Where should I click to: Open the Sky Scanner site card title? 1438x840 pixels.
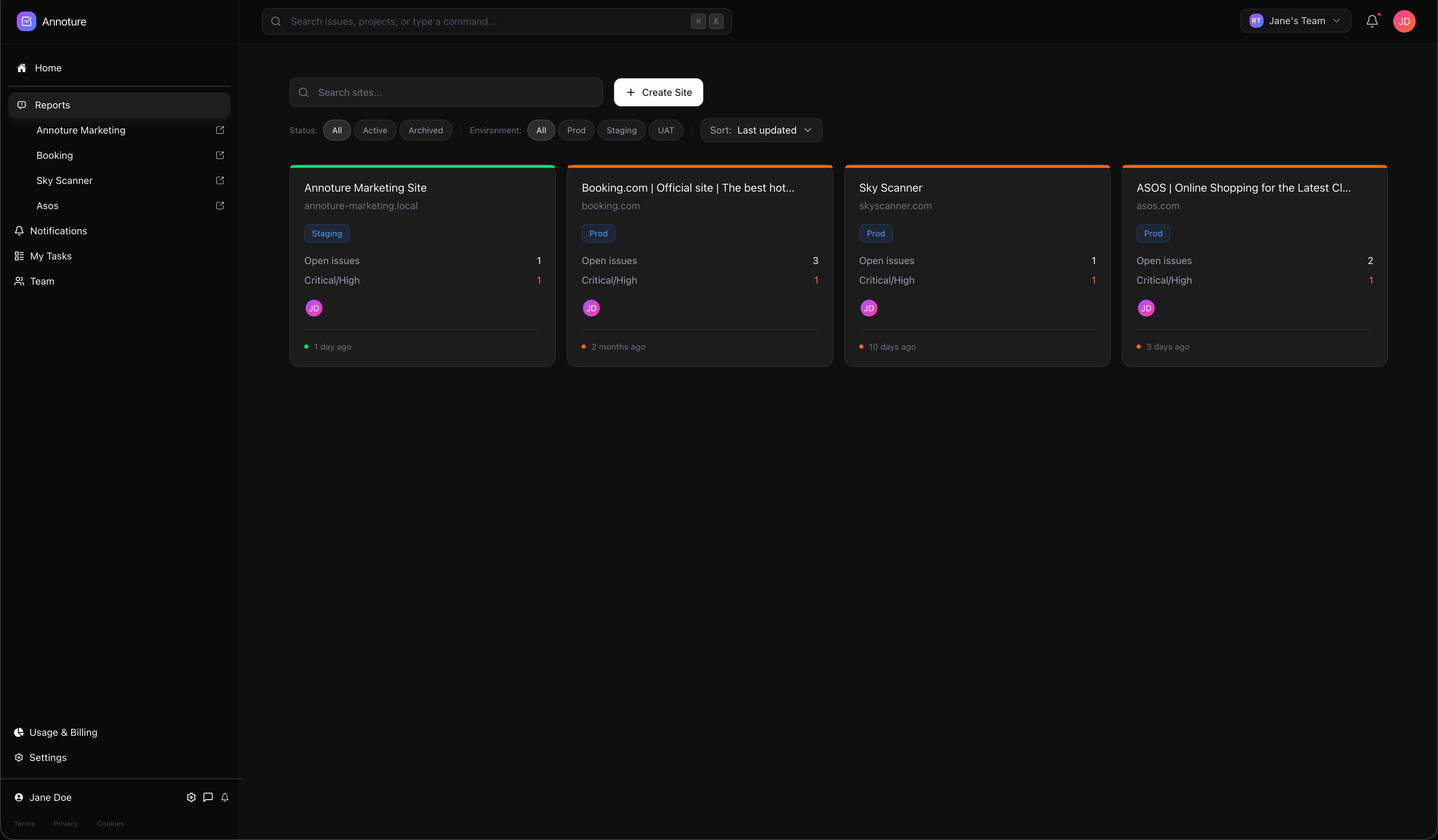[891, 188]
